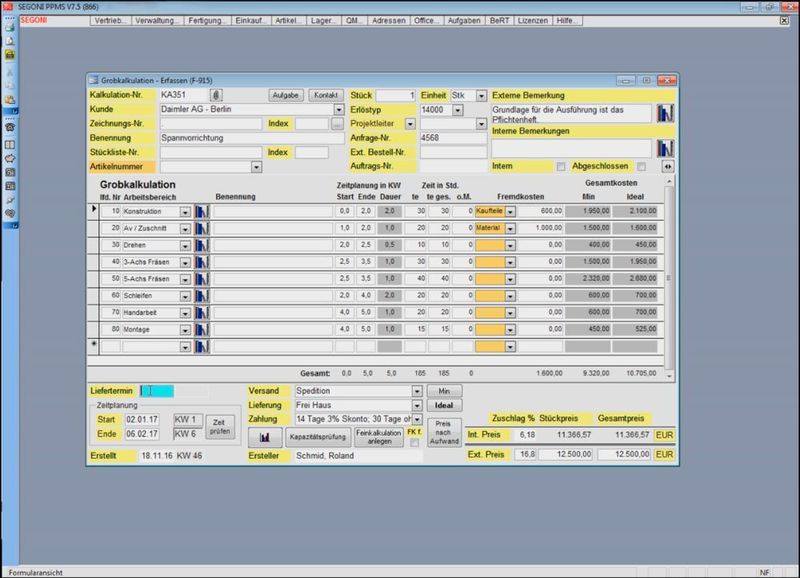Click the double-arrow button next to Abgeschlossen

click(667, 166)
